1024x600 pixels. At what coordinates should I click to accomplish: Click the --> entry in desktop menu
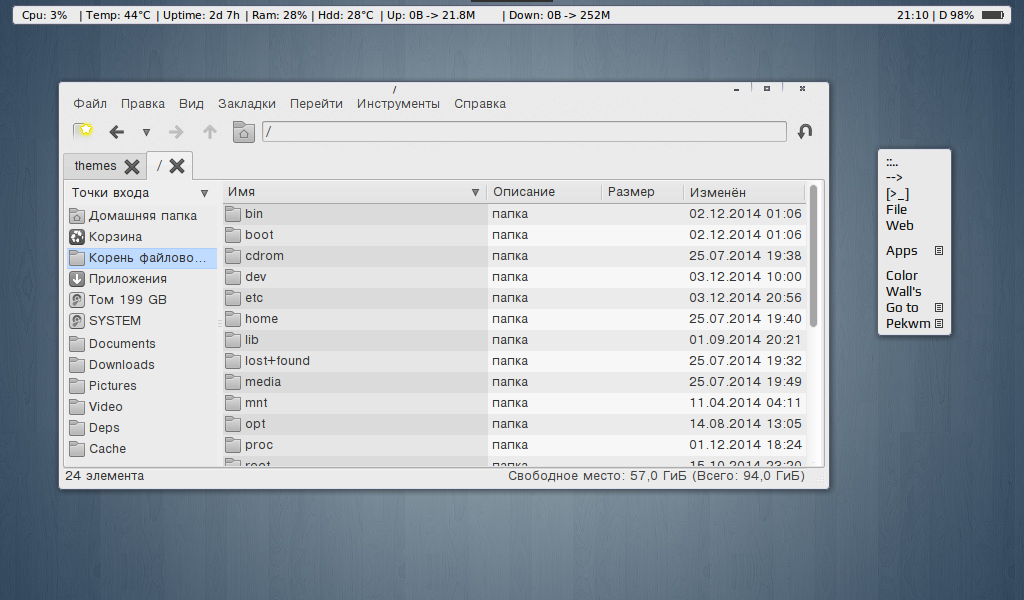point(894,178)
